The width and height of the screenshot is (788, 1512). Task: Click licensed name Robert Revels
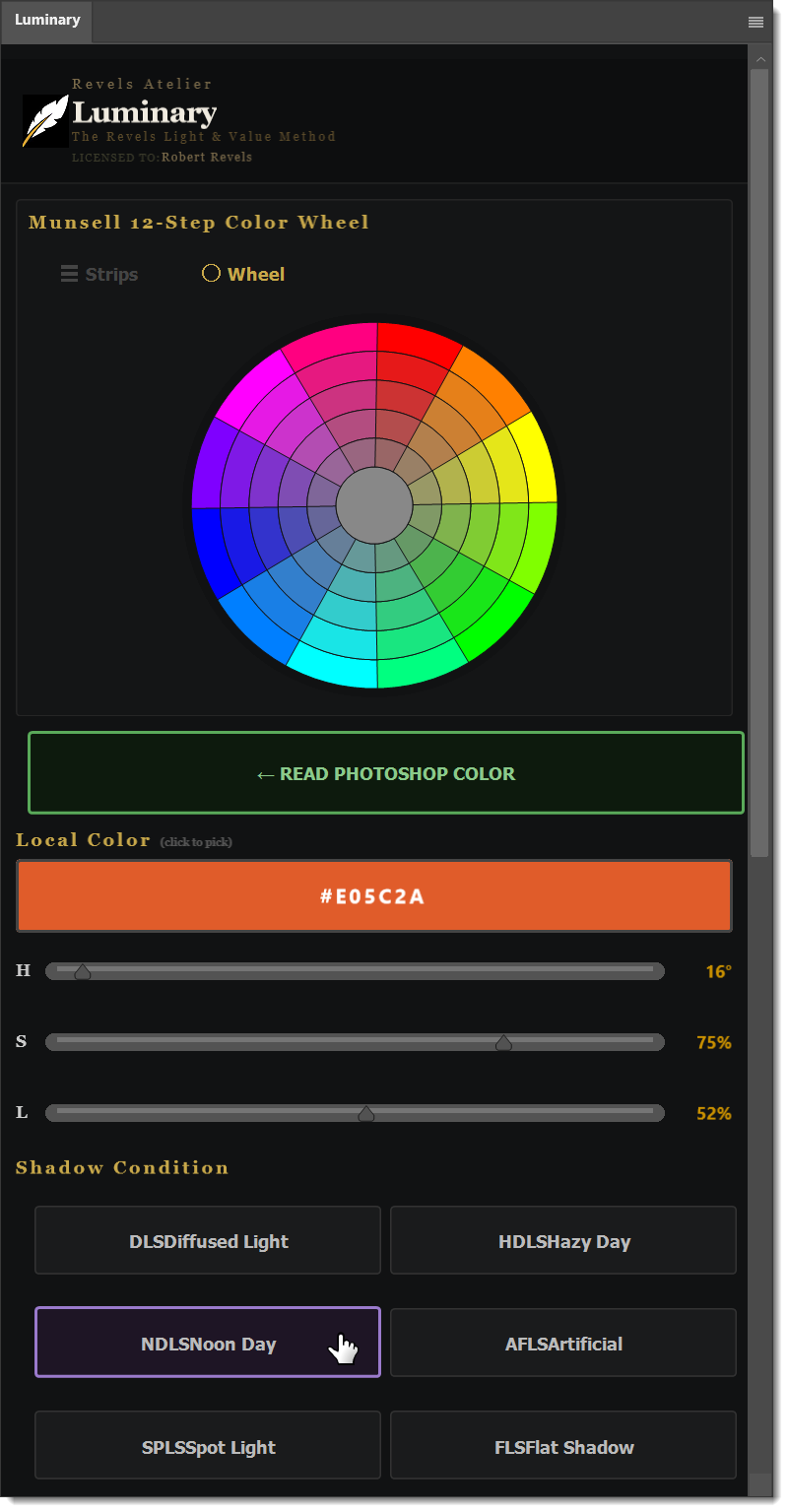click(x=207, y=157)
